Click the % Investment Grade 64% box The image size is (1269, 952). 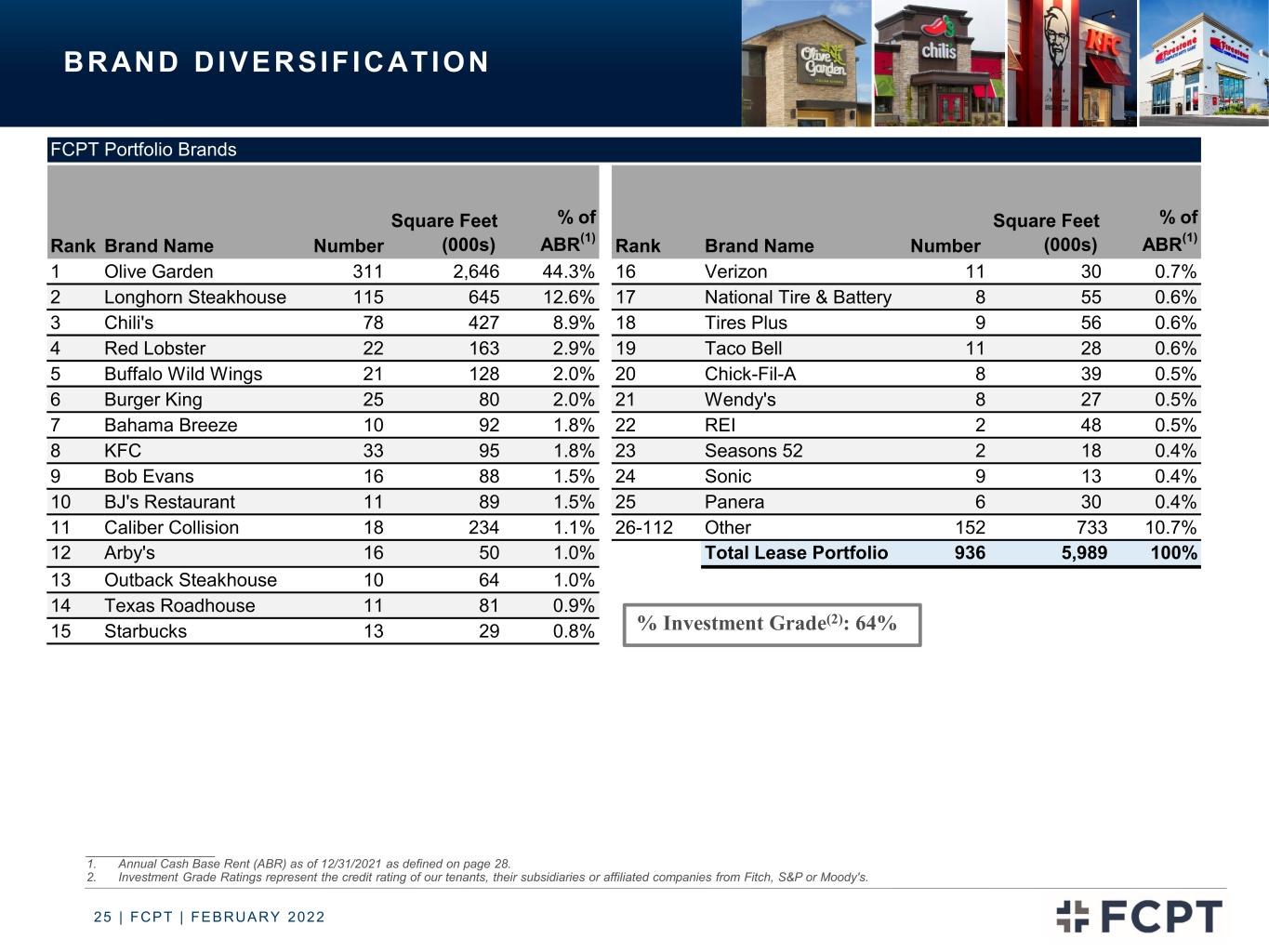coord(772,624)
